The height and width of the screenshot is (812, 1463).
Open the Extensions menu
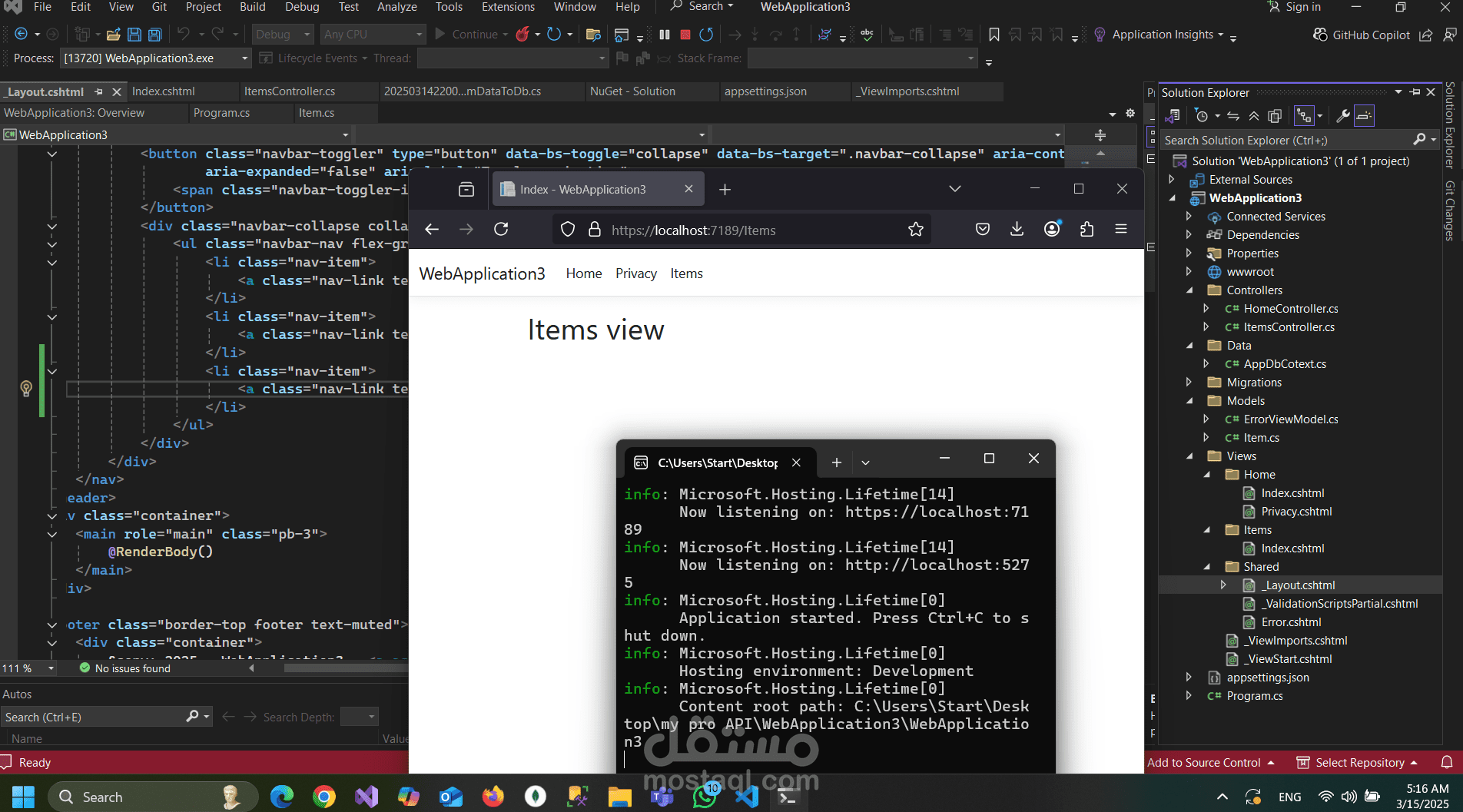(x=508, y=7)
